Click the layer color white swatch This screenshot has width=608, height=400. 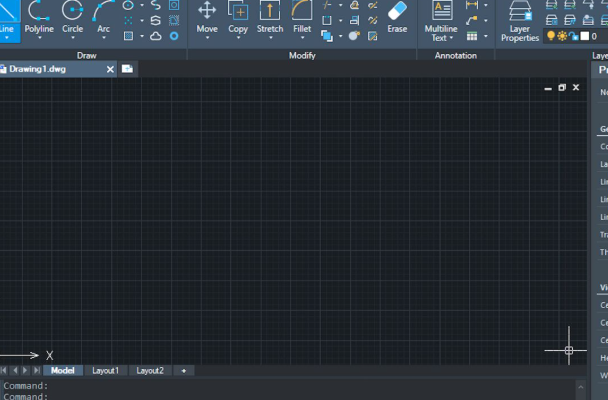584,36
